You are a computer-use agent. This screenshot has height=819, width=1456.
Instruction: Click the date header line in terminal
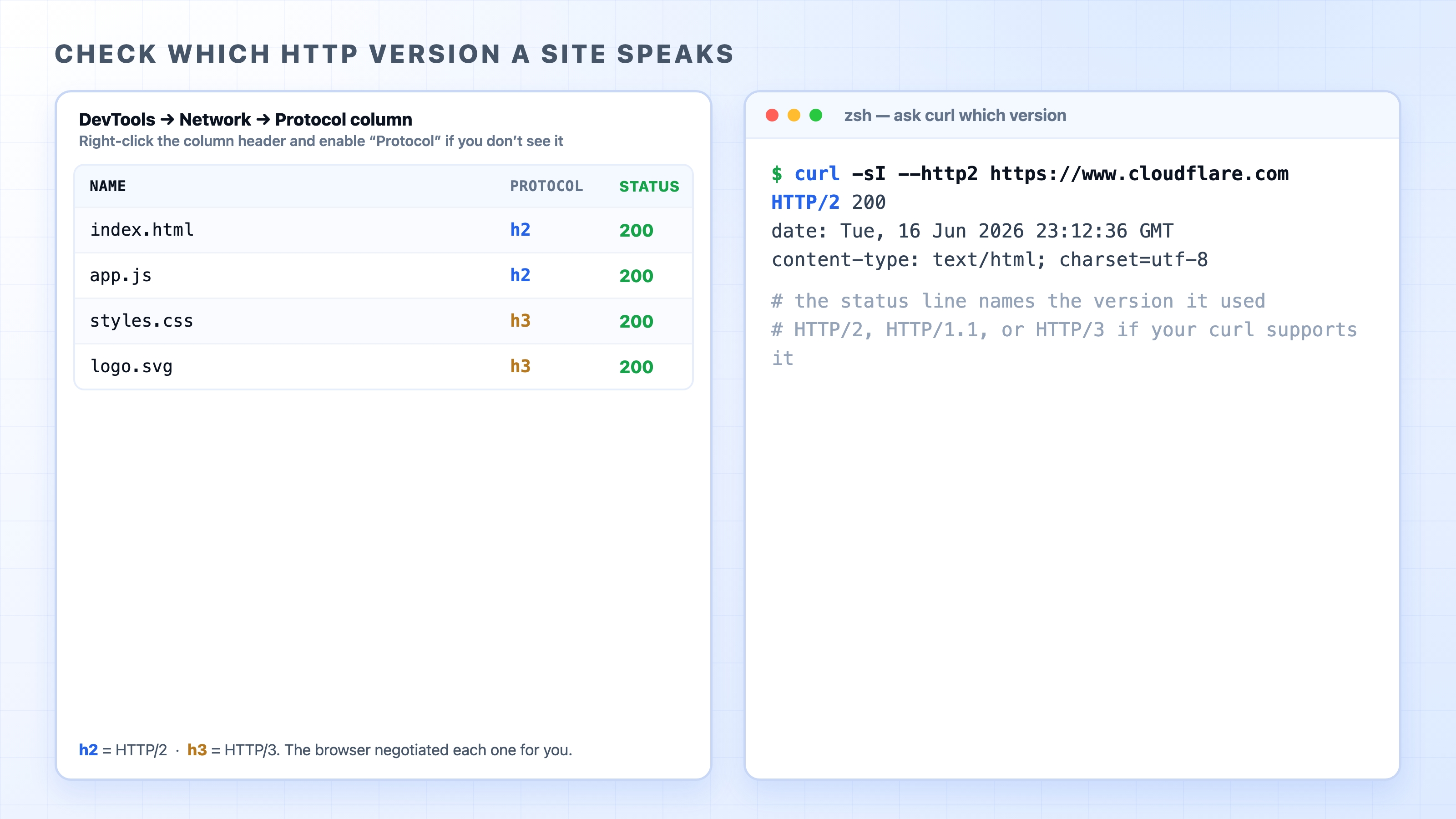[x=972, y=231]
